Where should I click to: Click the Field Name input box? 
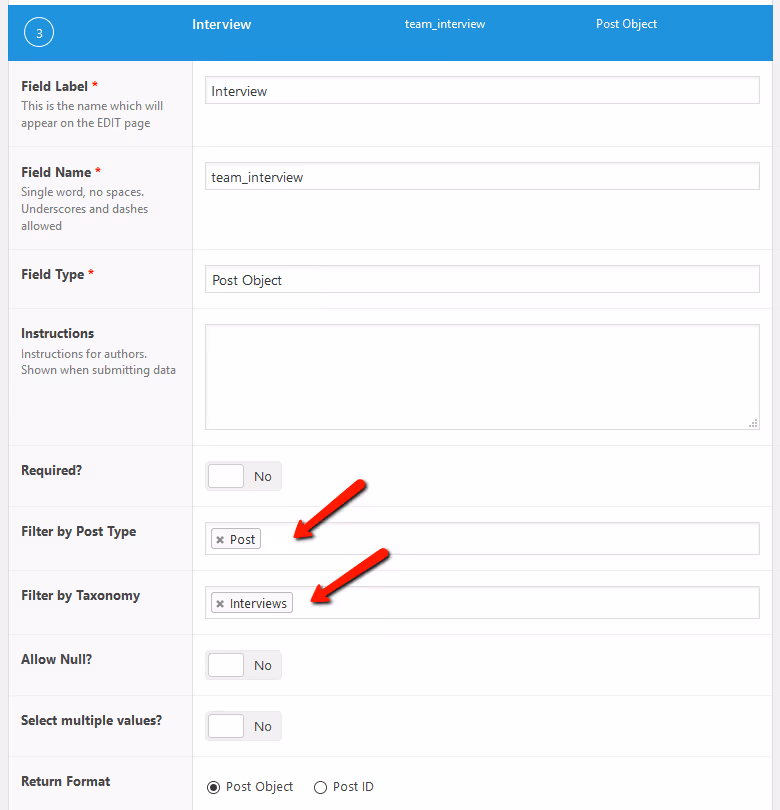tap(482, 176)
